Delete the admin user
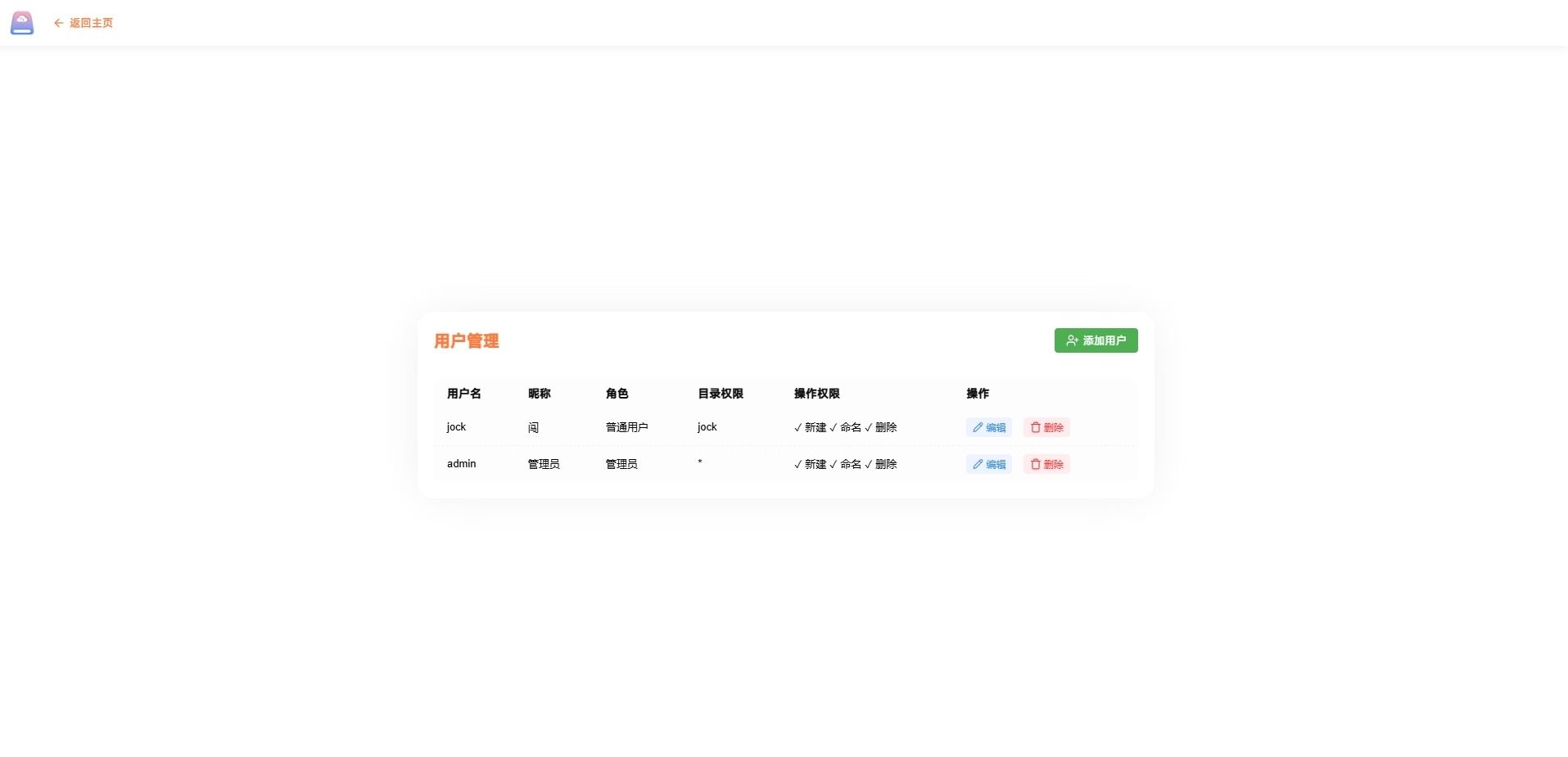The image size is (1568, 757). click(1046, 464)
